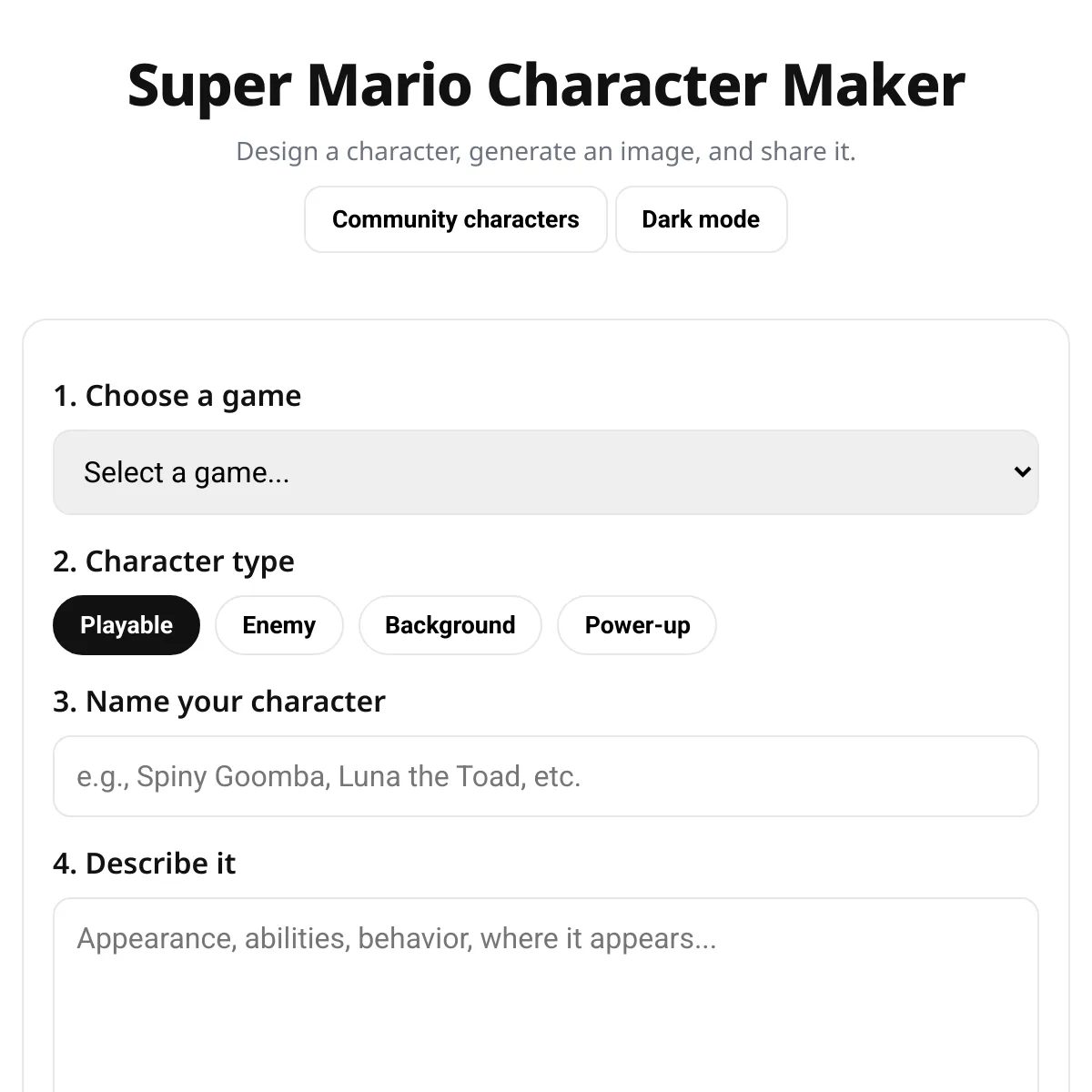Click the 'Design a character' subtitle text
This screenshot has height=1092, width=1092.
(x=546, y=151)
